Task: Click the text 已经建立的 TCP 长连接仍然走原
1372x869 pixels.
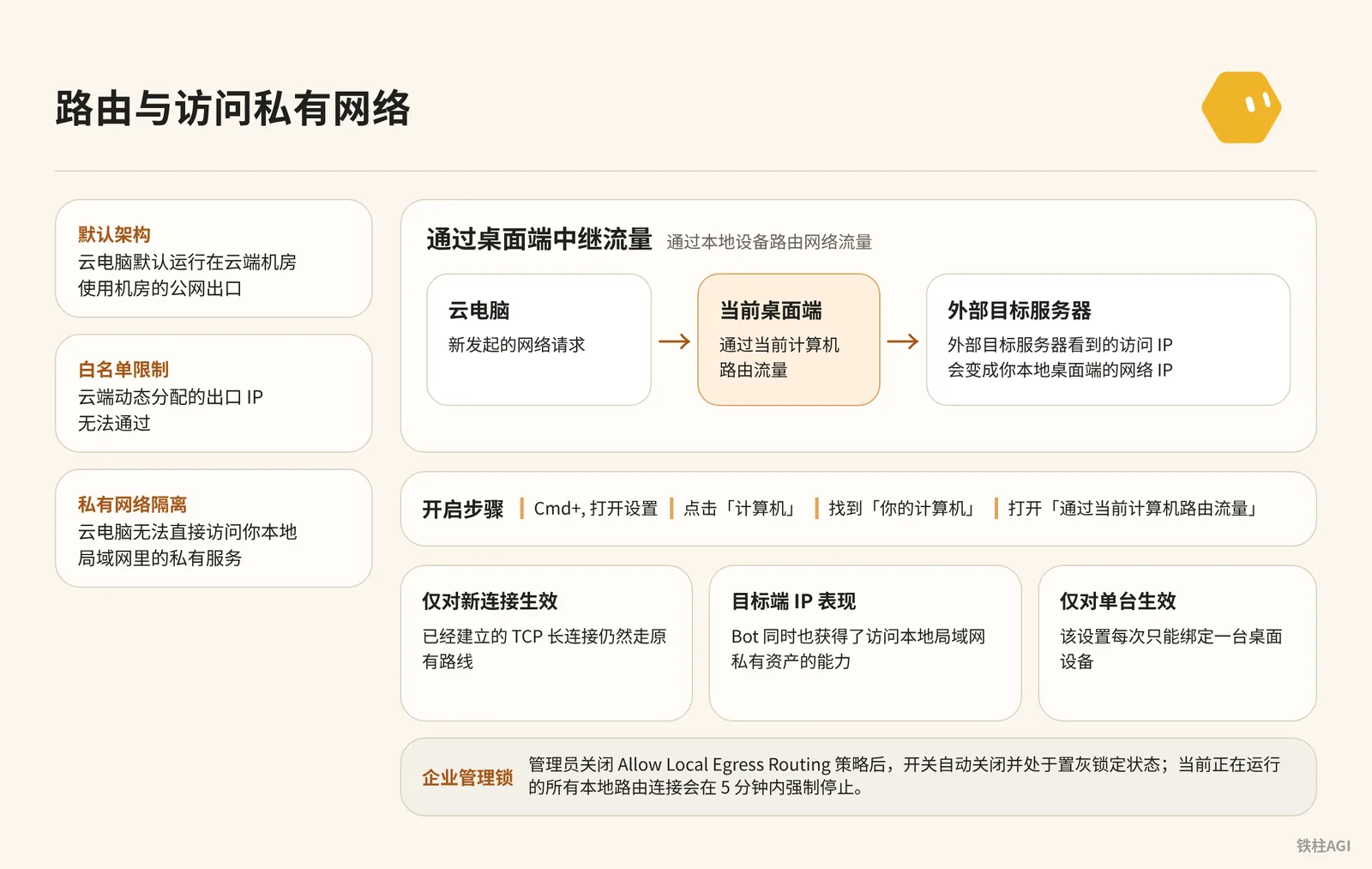Action: [x=544, y=636]
